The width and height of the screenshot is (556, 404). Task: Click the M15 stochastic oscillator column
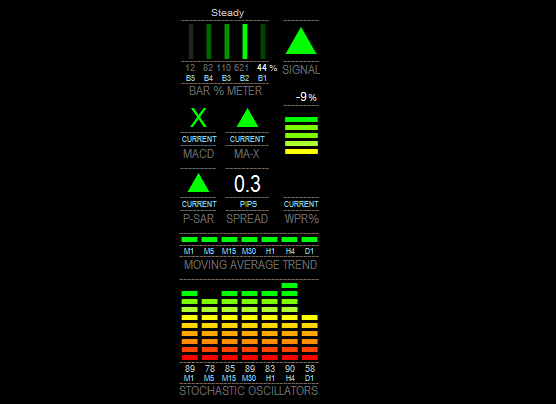point(229,326)
